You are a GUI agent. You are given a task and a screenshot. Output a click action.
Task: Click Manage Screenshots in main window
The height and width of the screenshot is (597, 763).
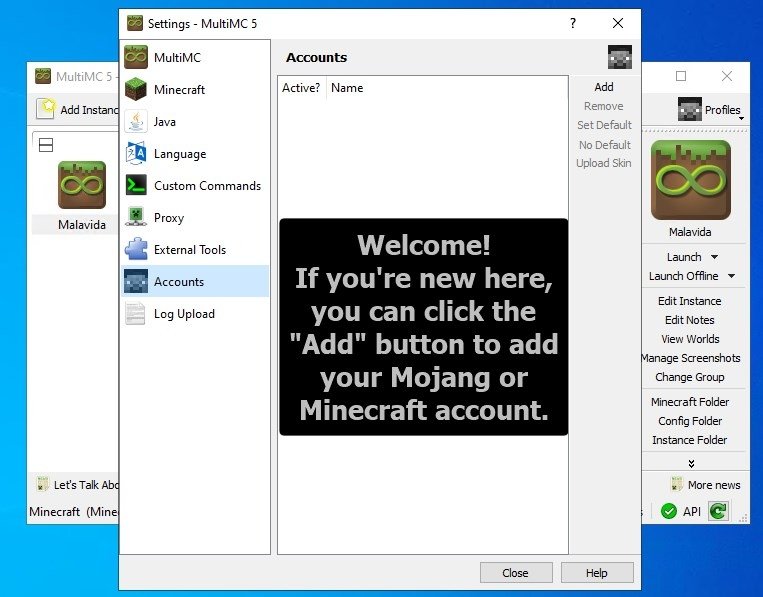(x=691, y=358)
